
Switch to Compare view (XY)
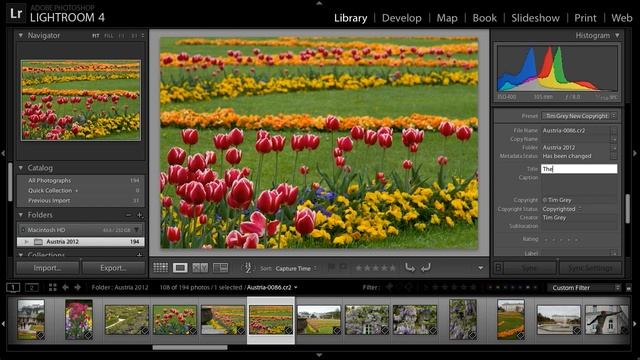click(x=200, y=268)
